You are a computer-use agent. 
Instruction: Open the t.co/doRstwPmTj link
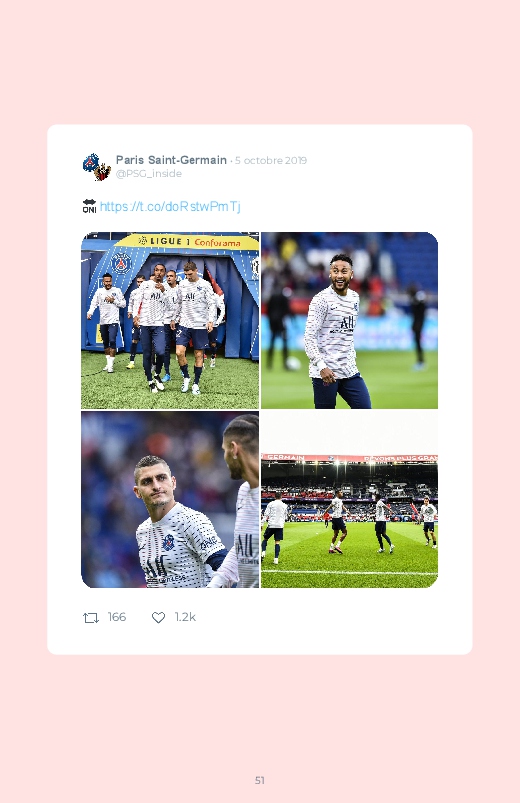coord(170,206)
